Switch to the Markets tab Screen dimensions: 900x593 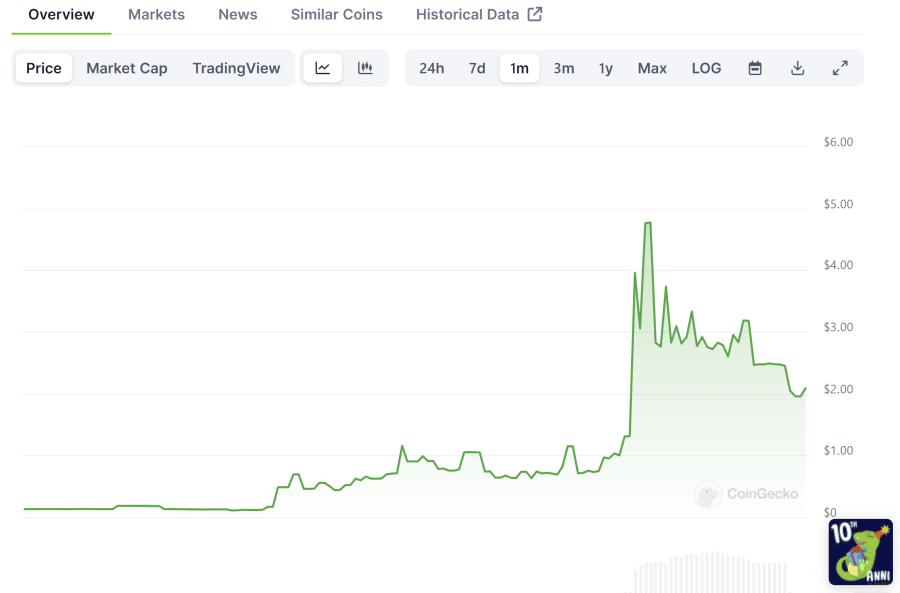point(156,14)
